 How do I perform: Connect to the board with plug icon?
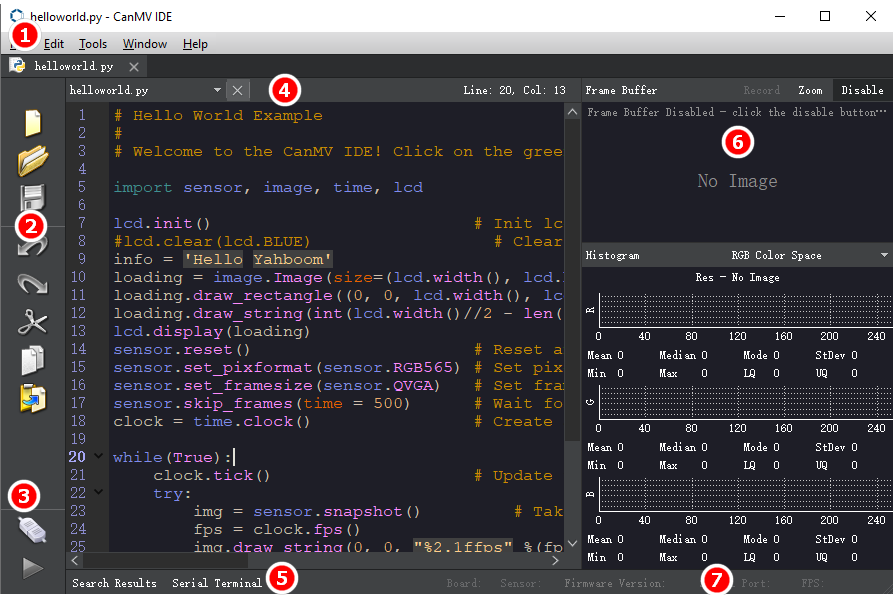point(33,529)
